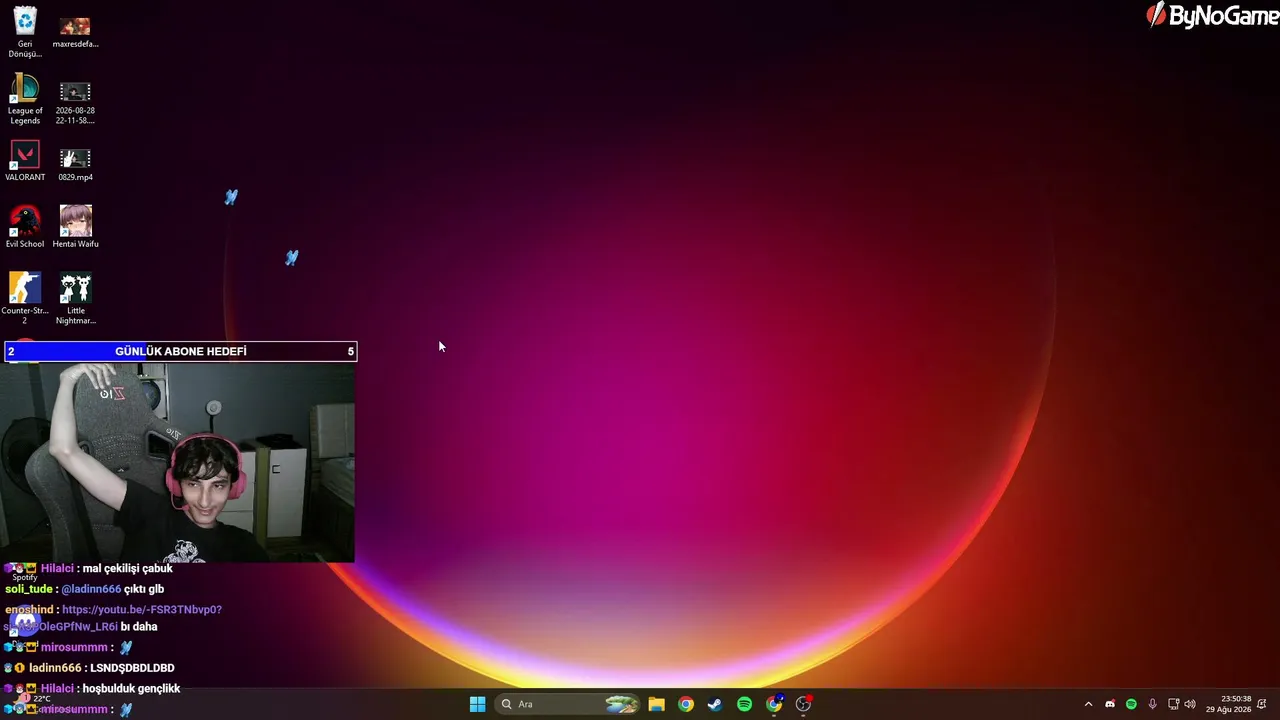Open the Recycle Bin (Geri Dönüşüm) desktop icon
Viewport: 1280px width, 720px height.
tap(25, 33)
